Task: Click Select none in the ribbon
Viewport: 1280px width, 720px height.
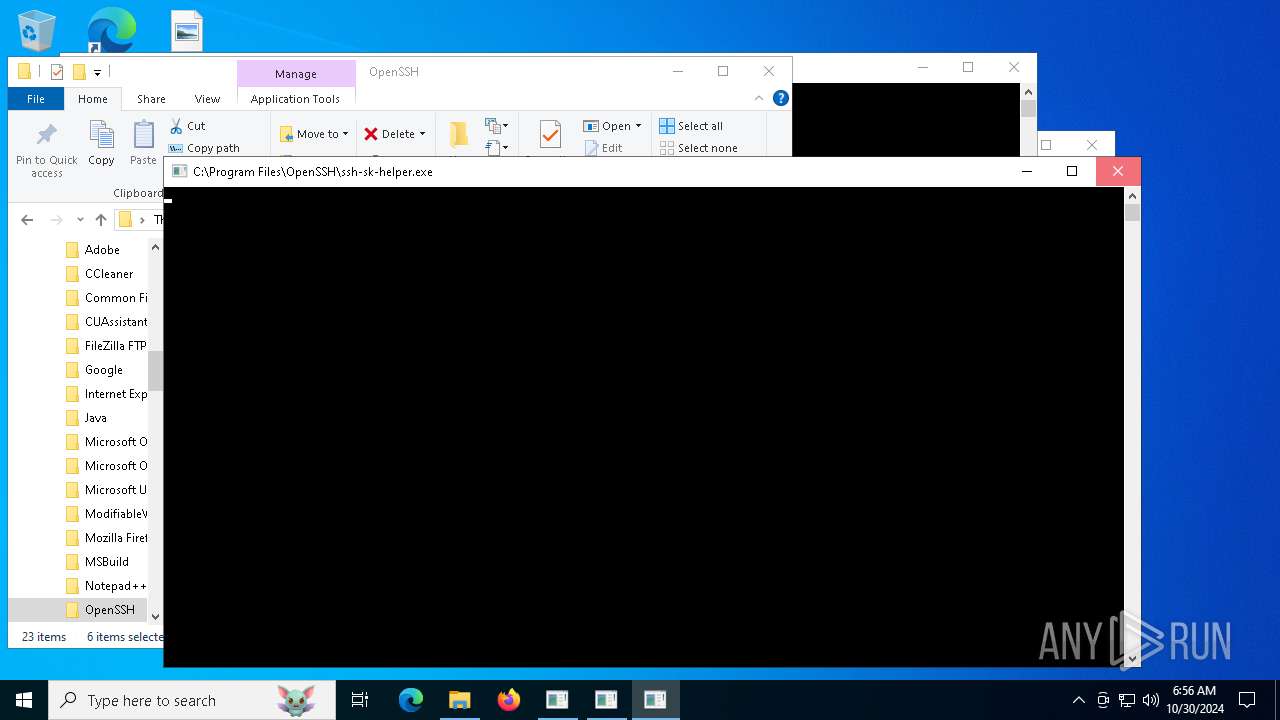Action: click(x=698, y=148)
